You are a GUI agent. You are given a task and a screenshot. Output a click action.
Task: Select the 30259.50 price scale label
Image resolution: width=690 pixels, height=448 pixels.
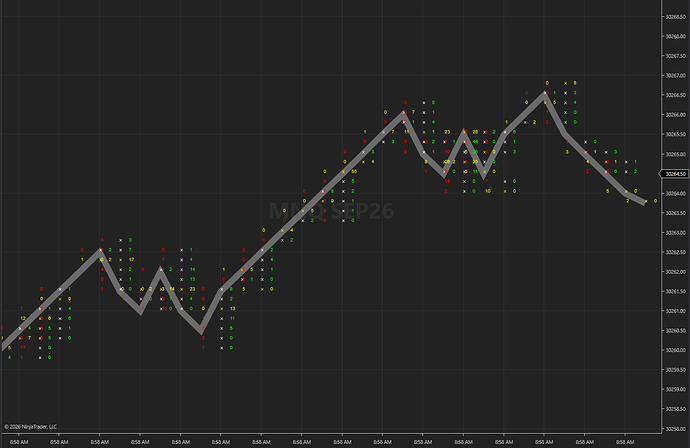click(x=675, y=370)
